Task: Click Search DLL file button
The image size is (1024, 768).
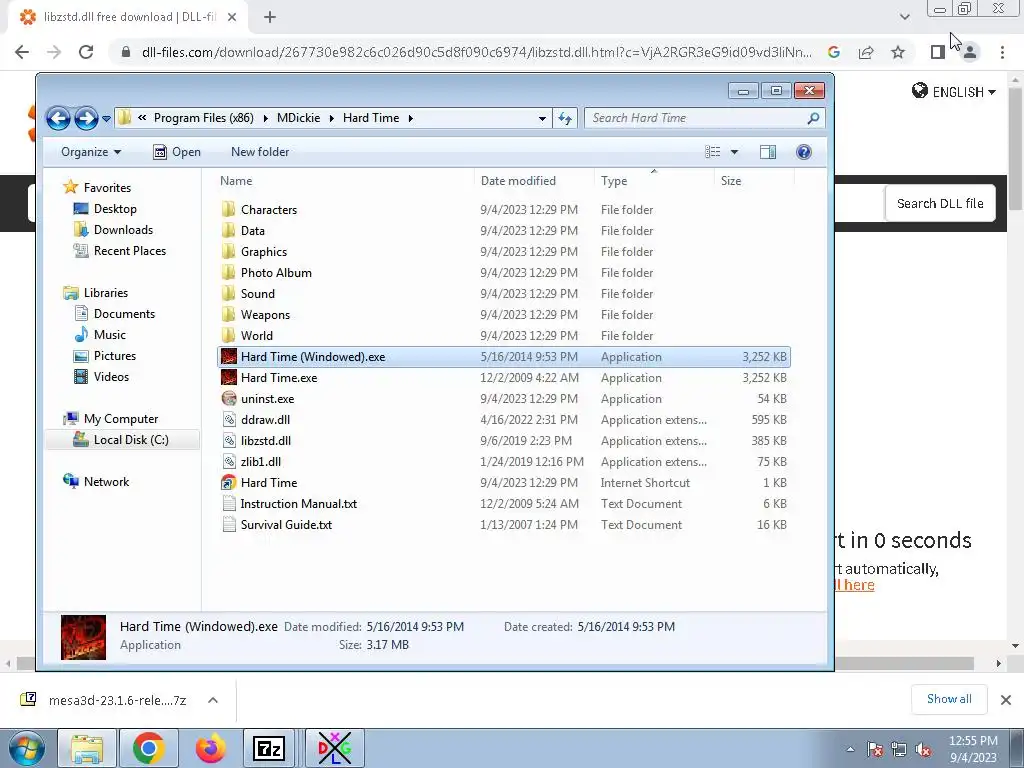Action: (940, 203)
